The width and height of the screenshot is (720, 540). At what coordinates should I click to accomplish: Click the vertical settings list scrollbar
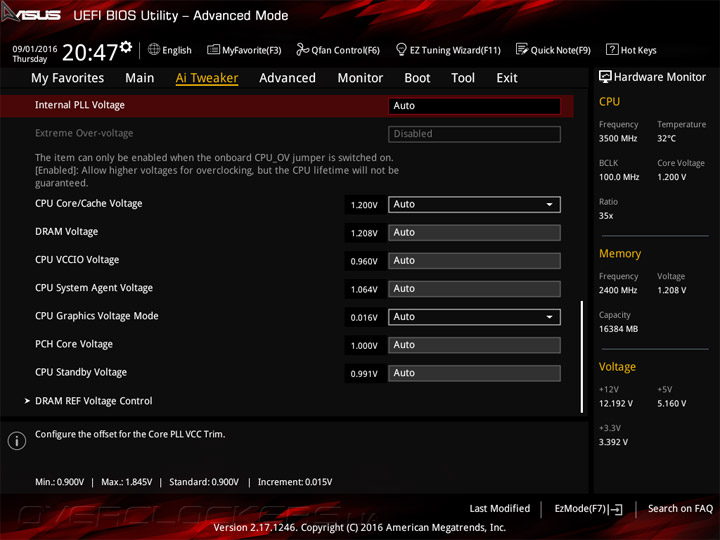pos(582,357)
